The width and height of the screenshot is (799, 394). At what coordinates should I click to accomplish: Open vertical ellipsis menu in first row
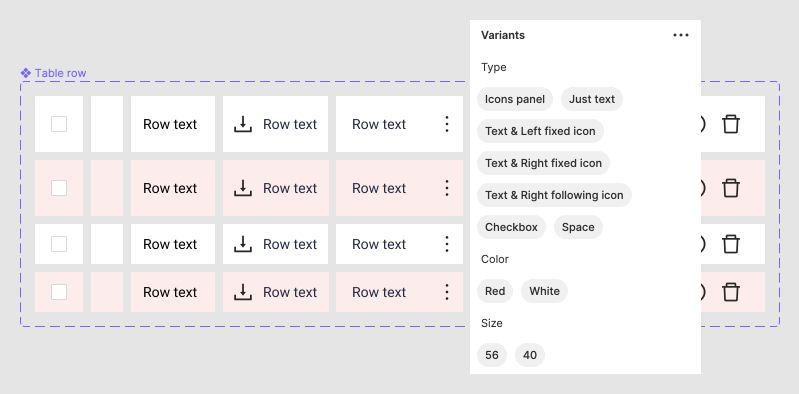[447, 124]
